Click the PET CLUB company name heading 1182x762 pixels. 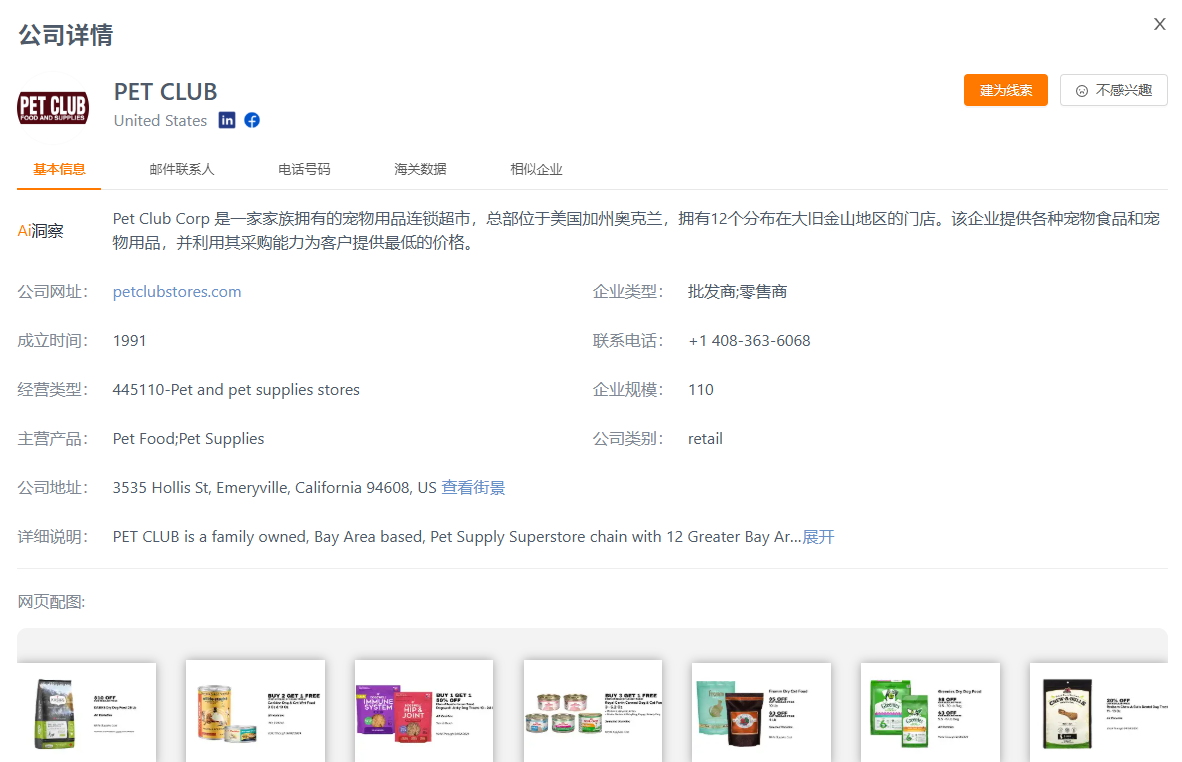pyautogui.click(x=166, y=92)
